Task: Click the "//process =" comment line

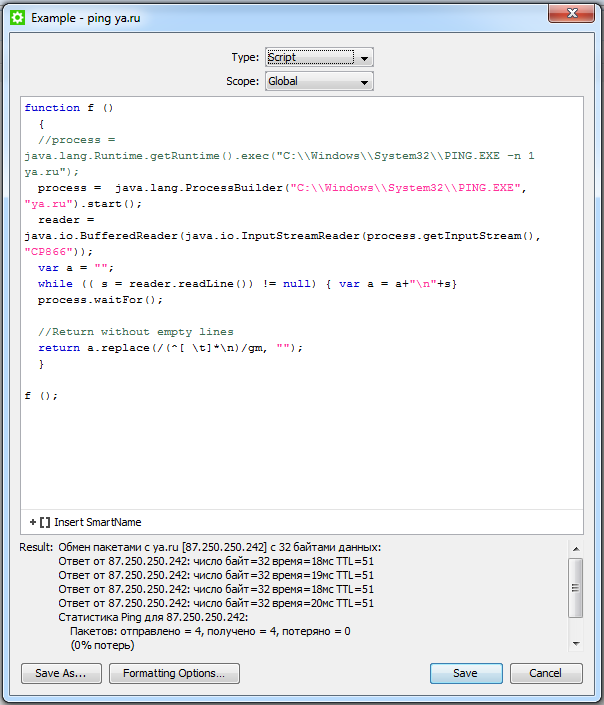Action: point(76,140)
